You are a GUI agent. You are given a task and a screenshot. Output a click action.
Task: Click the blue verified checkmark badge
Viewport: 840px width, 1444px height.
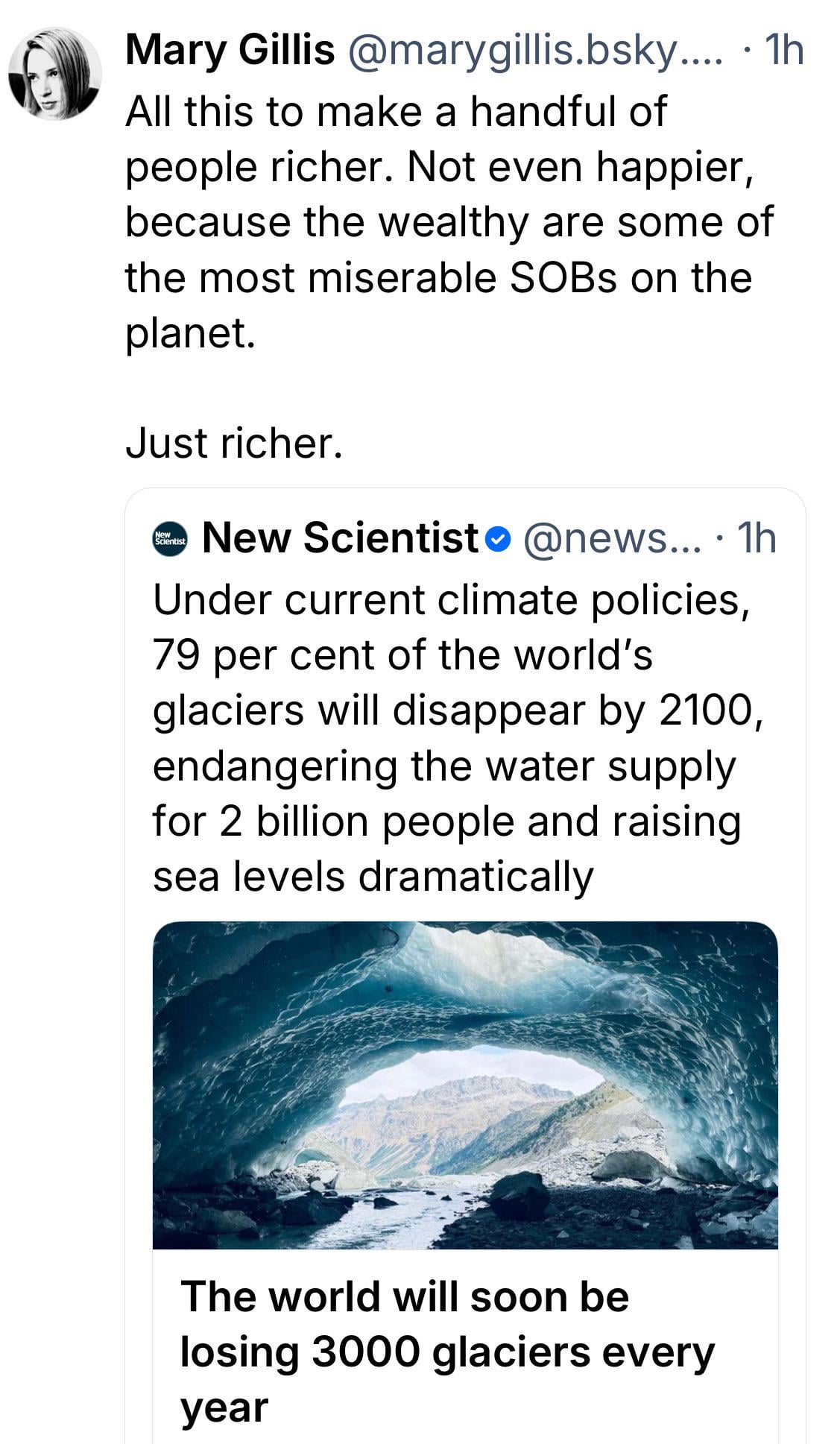498,539
